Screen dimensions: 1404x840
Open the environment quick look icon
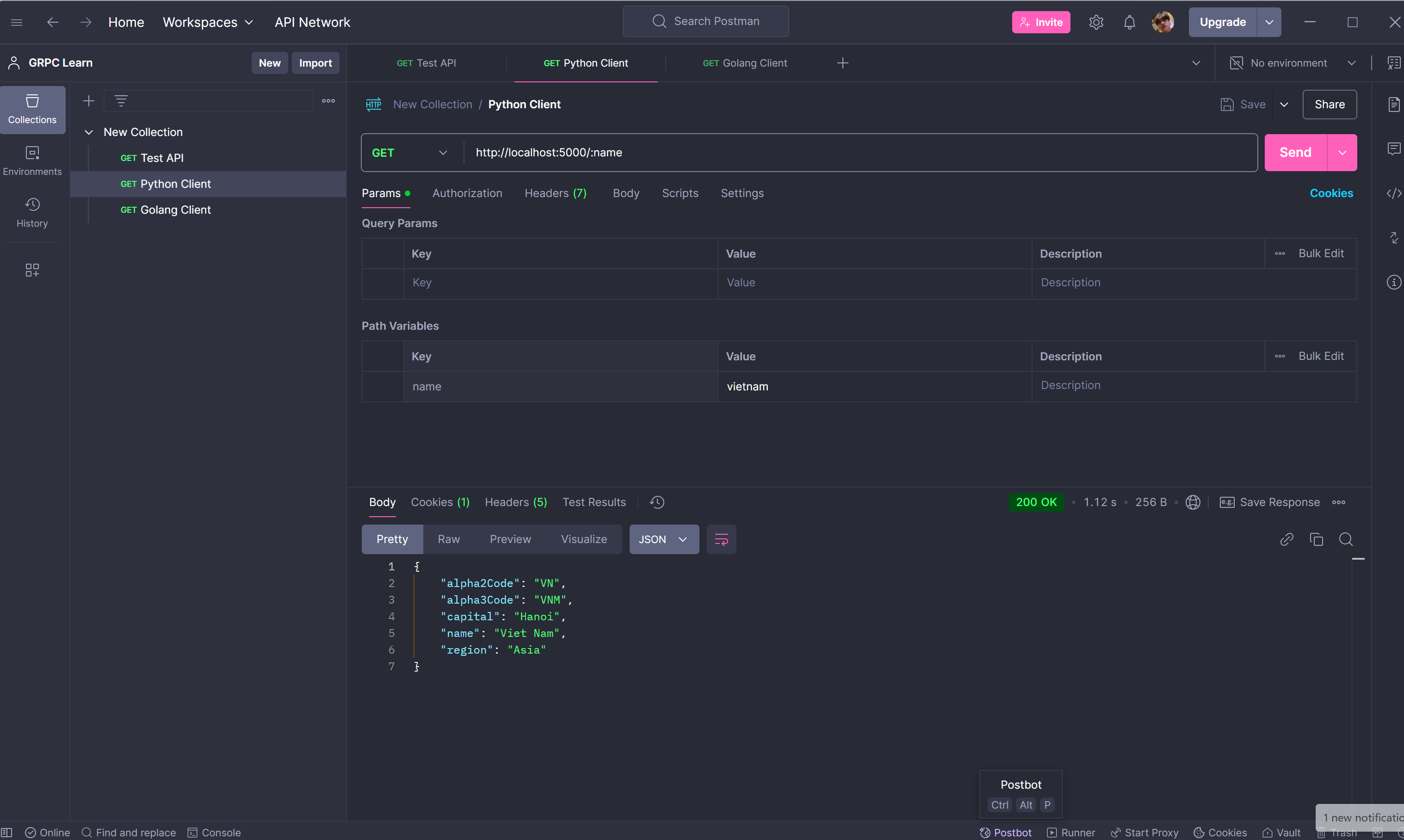pos(1394,63)
